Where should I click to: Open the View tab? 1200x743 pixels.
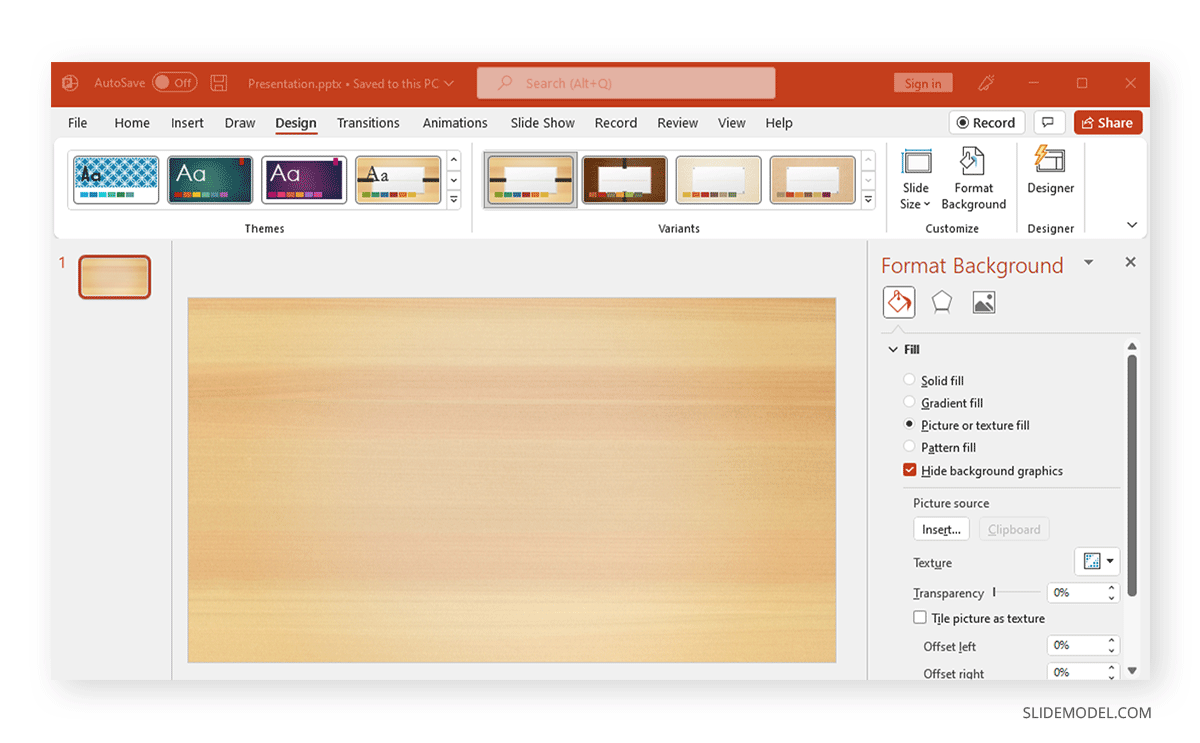pyautogui.click(x=731, y=122)
